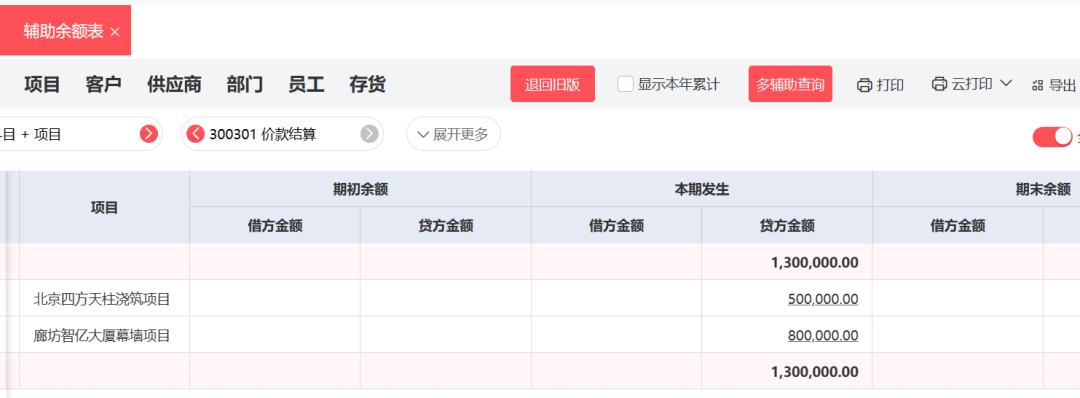Click the 导出 export icon

point(1037,85)
